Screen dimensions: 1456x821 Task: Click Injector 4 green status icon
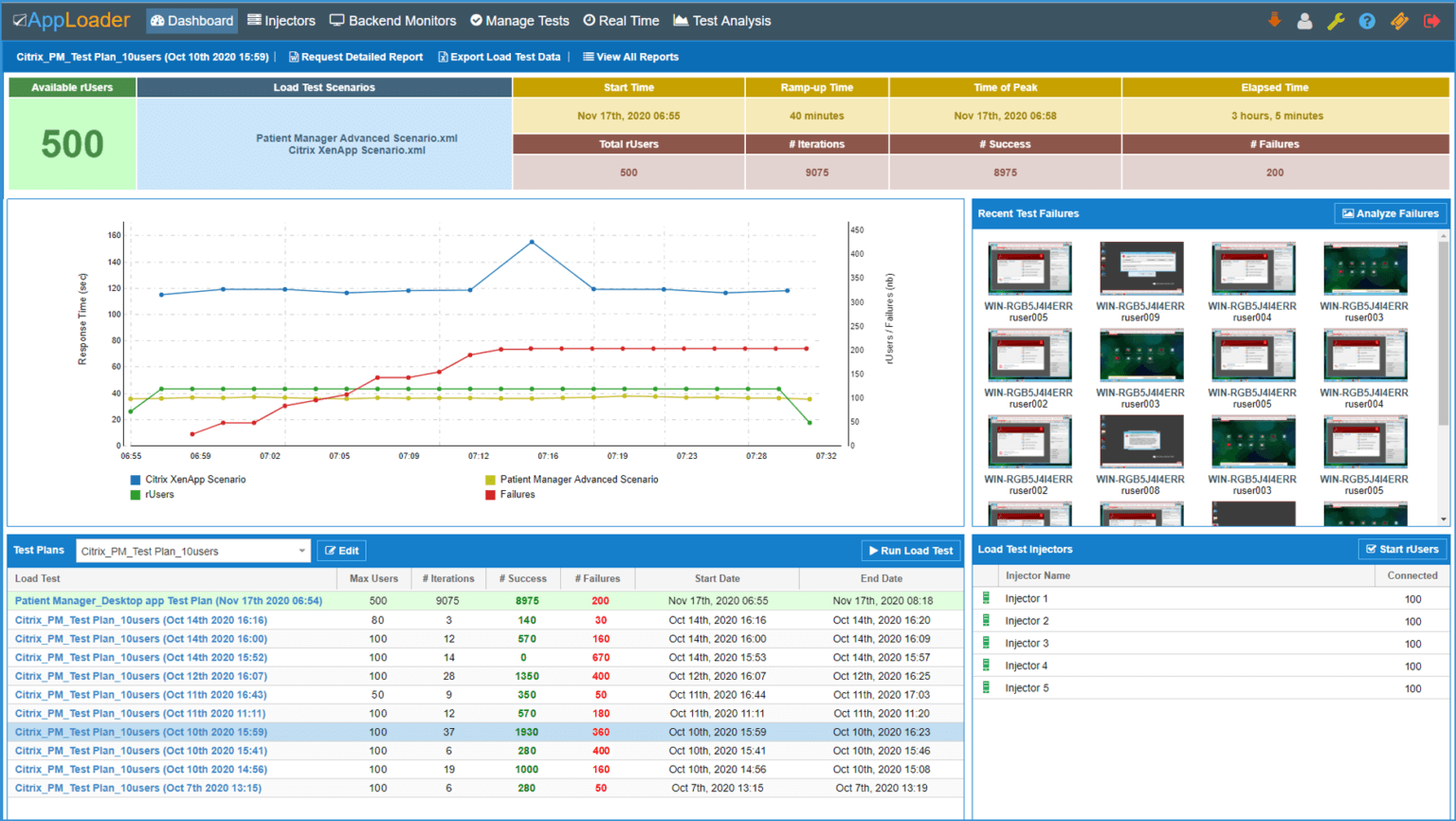tap(986, 666)
